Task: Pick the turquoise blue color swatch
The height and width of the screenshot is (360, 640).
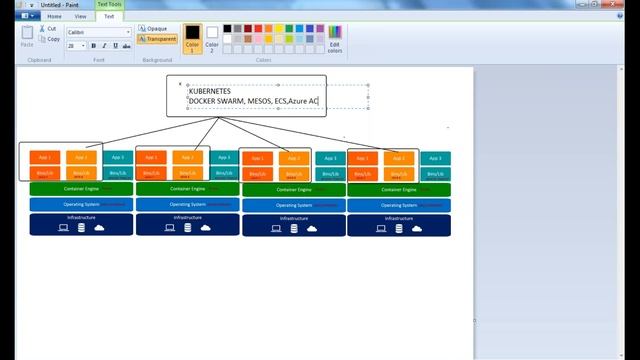Action: click(300, 28)
